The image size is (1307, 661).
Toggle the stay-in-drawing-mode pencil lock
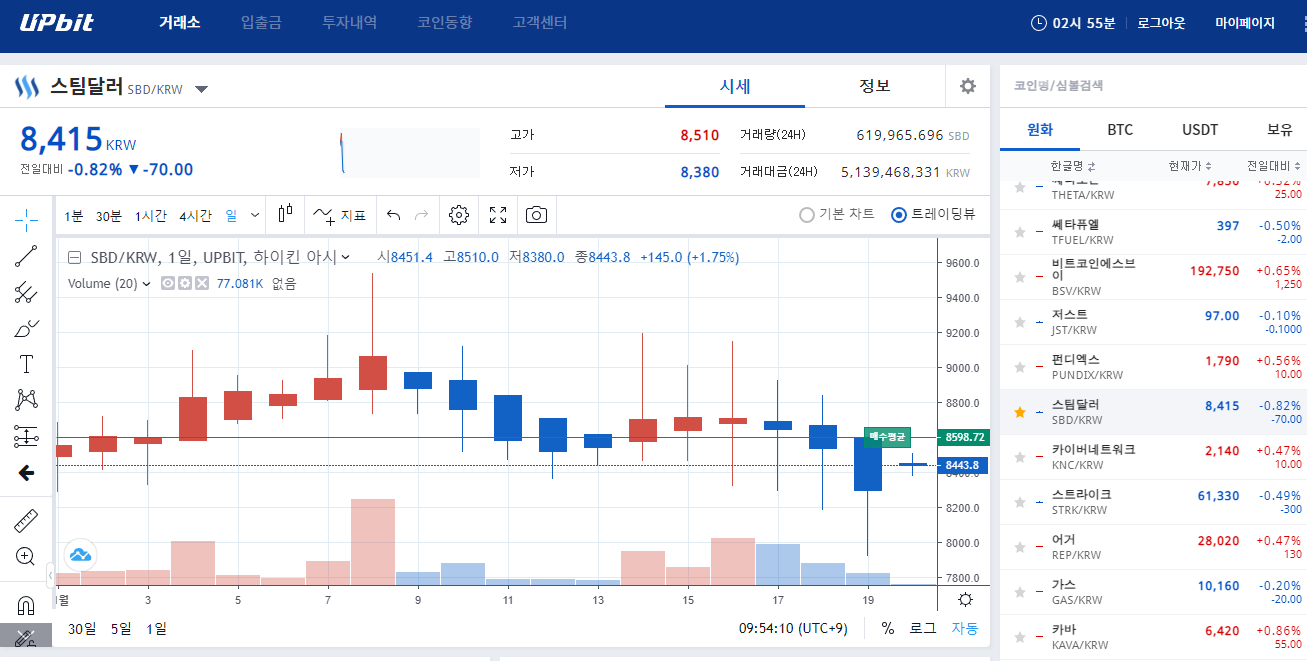tap(27, 637)
